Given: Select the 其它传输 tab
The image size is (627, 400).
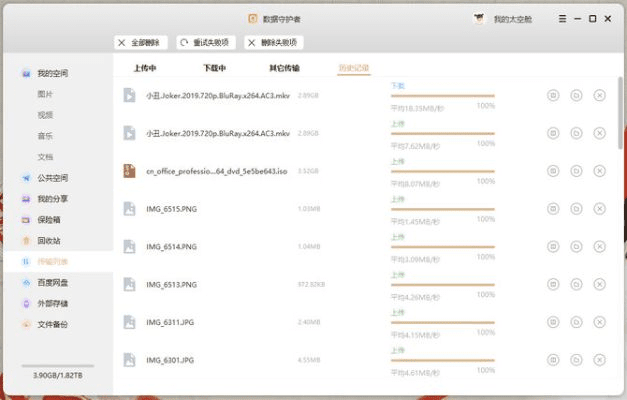Looking at the screenshot, I should 284,68.
